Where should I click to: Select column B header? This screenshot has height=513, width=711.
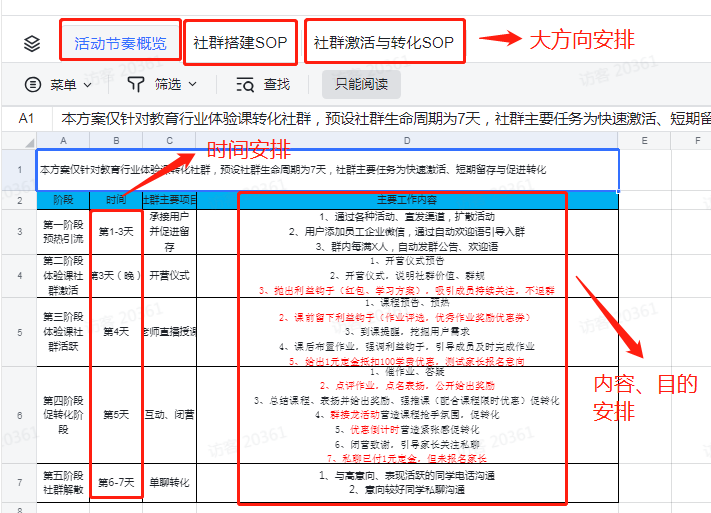click(116, 141)
